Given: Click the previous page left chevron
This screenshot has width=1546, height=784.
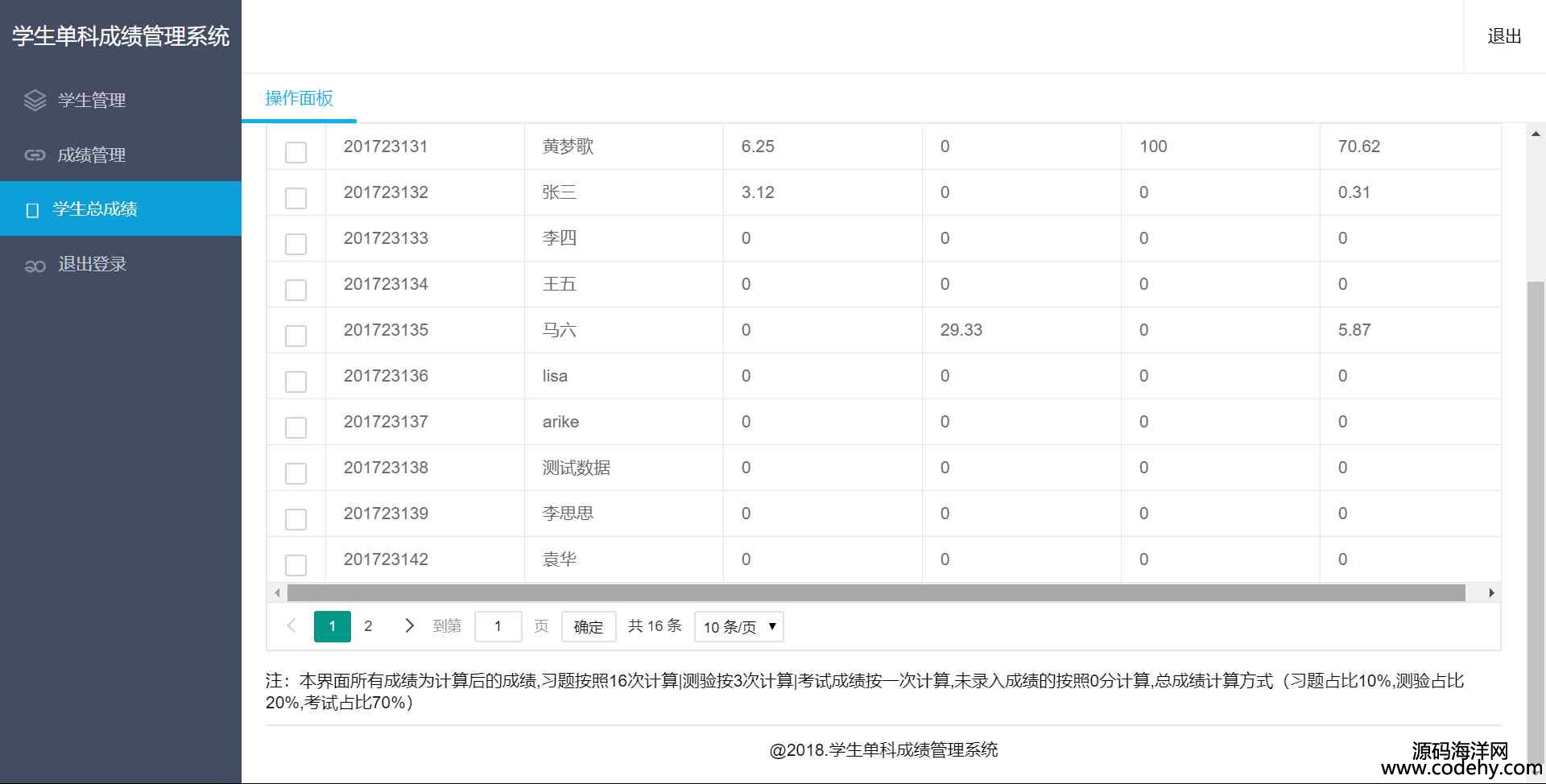Looking at the screenshot, I should (x=291, y=626).
